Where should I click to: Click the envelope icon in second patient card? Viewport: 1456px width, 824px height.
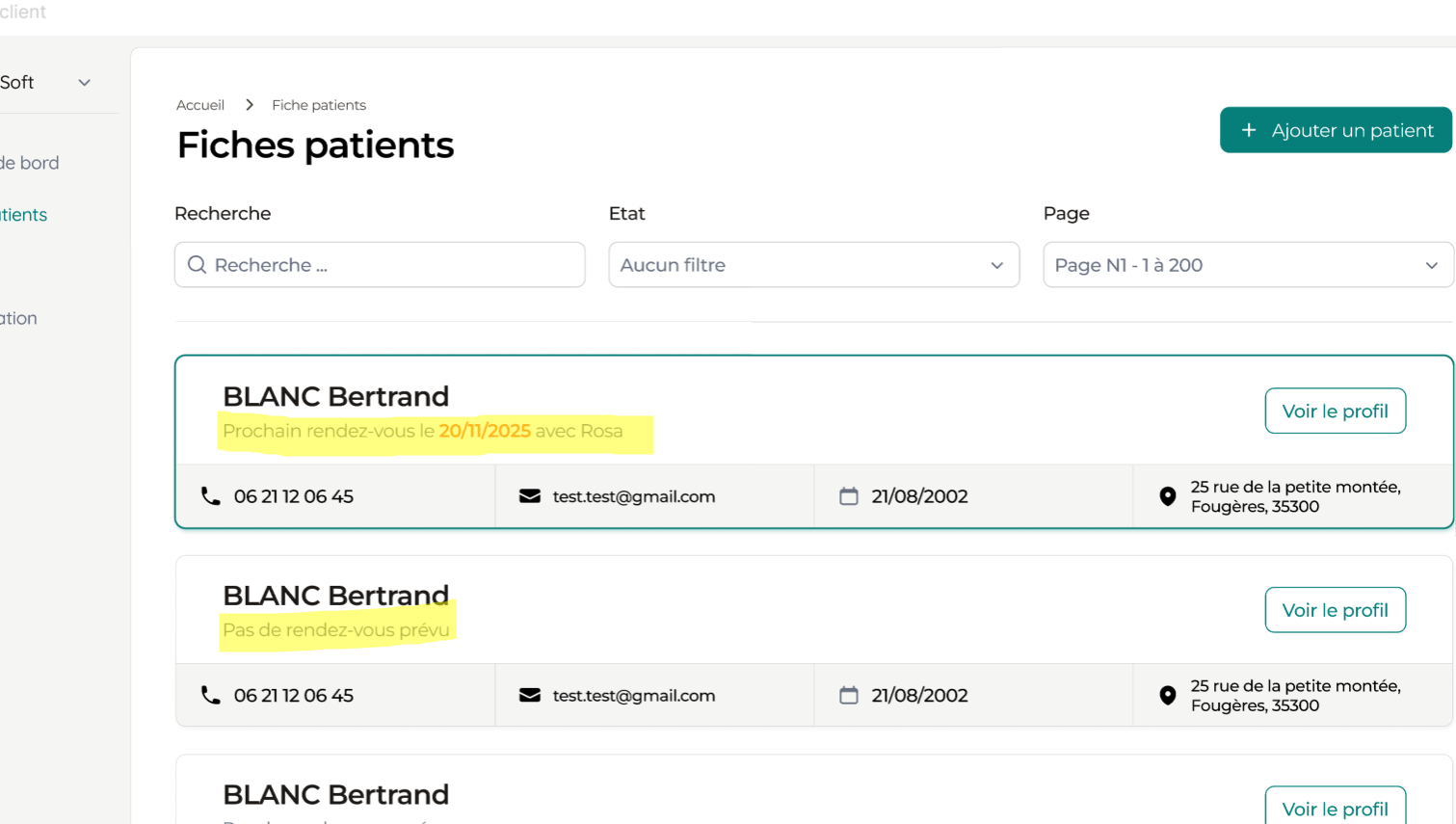530,695
